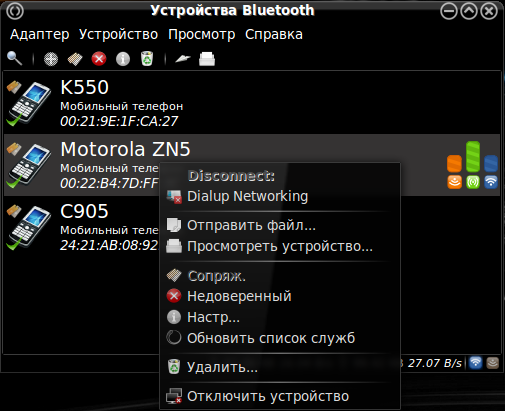The height and width of the screenshot is (411, 505).
Task: Maximize the Bluetooth devices window
Action: (x=469, y=11)
